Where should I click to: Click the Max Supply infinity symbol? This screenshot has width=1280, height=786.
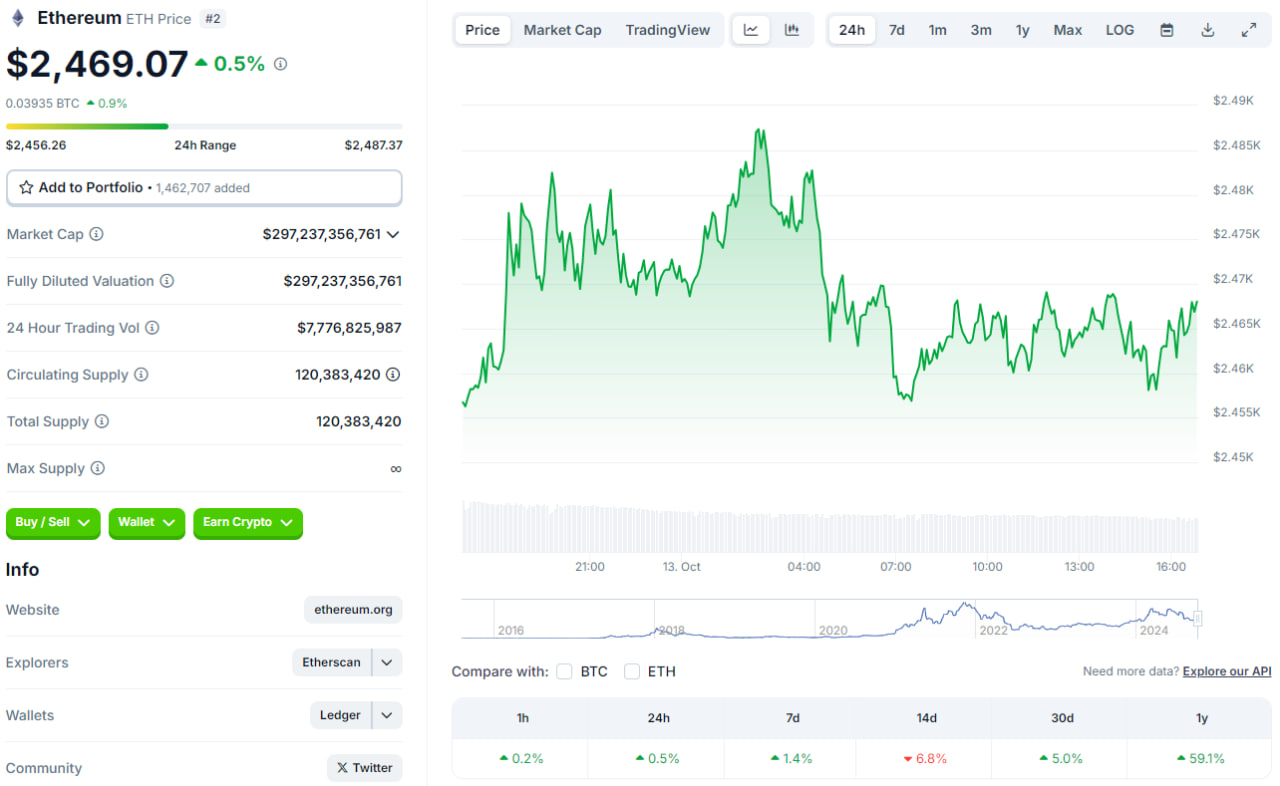coord(396,469)
